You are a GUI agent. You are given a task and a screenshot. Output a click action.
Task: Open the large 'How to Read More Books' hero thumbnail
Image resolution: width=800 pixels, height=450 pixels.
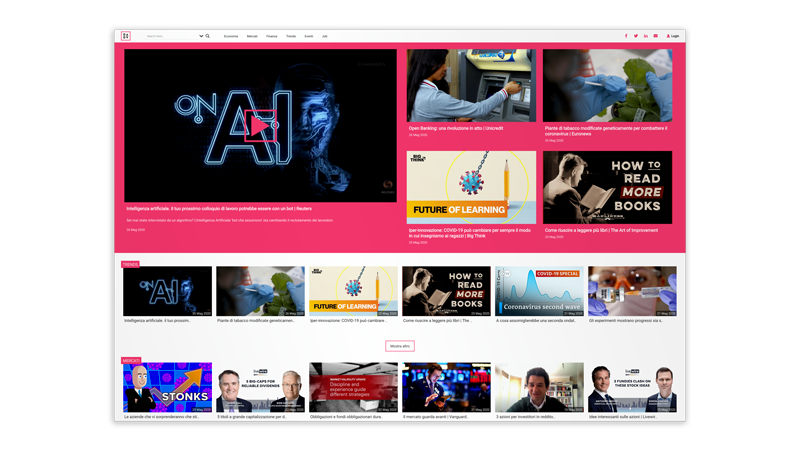click(x=607, y=187)
